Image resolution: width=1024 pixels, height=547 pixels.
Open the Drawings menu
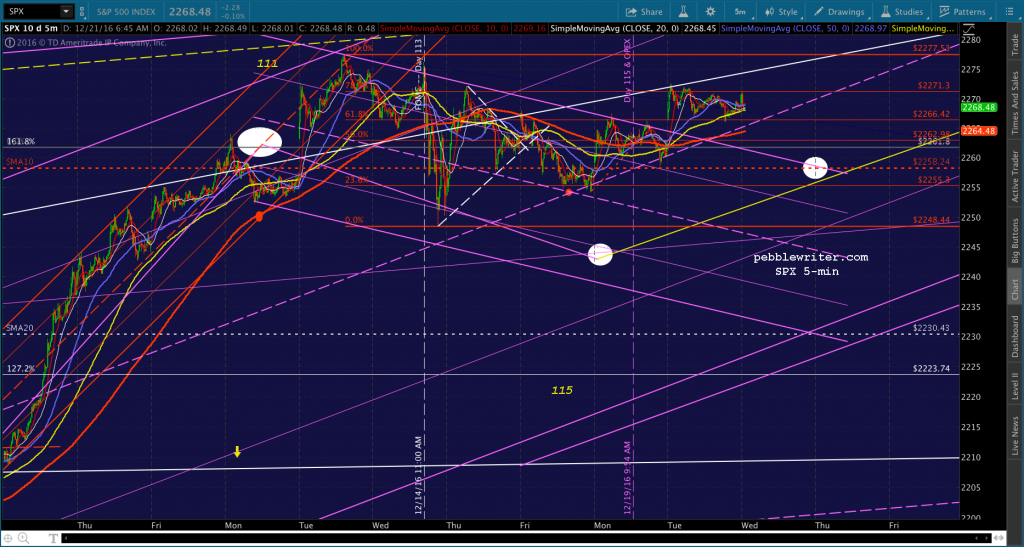[840, 12]
